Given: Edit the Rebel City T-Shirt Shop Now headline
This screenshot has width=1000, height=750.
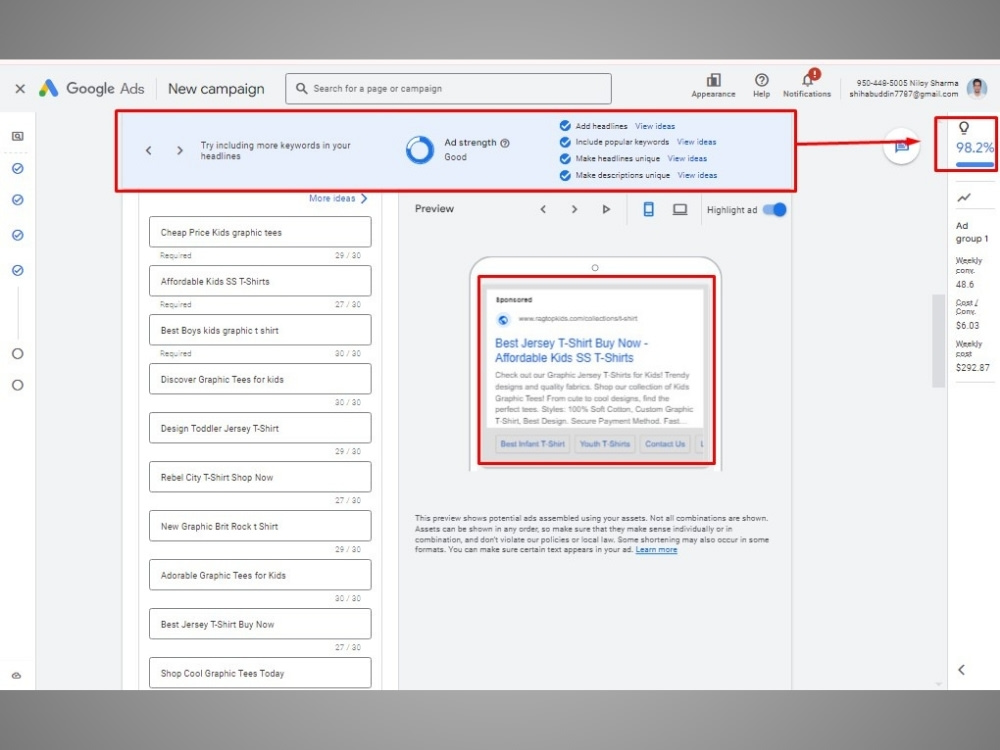Looking at the screenshot, I should tap(260, 477).
